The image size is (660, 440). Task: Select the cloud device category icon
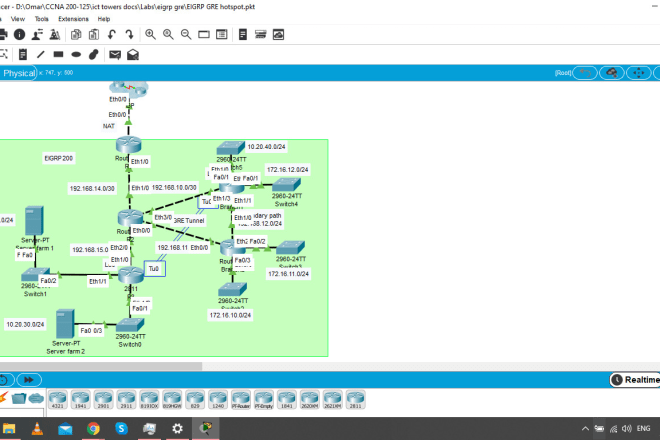36,397
